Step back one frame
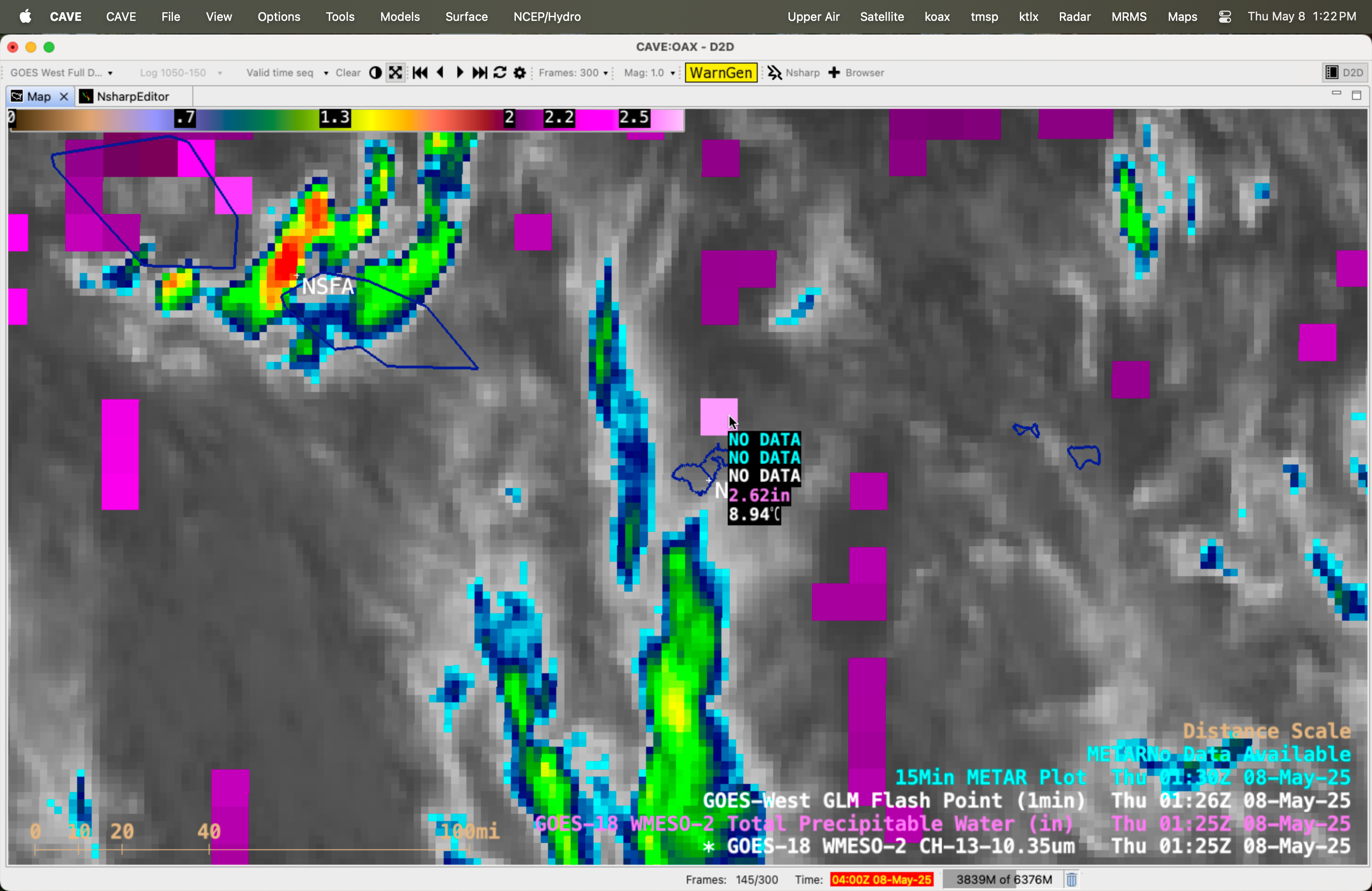The width and height of the screenshot is (1372, 891). click(x=441, y=73)
